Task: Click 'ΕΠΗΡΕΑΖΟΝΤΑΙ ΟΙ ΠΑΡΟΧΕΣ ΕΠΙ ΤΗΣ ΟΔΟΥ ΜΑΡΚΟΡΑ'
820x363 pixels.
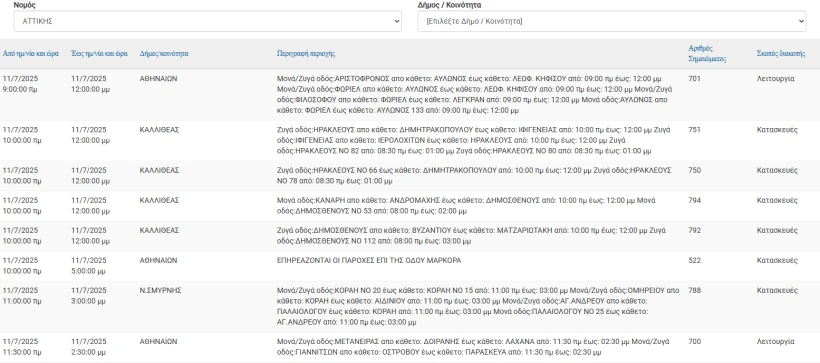Action: [x=369, y=260]
